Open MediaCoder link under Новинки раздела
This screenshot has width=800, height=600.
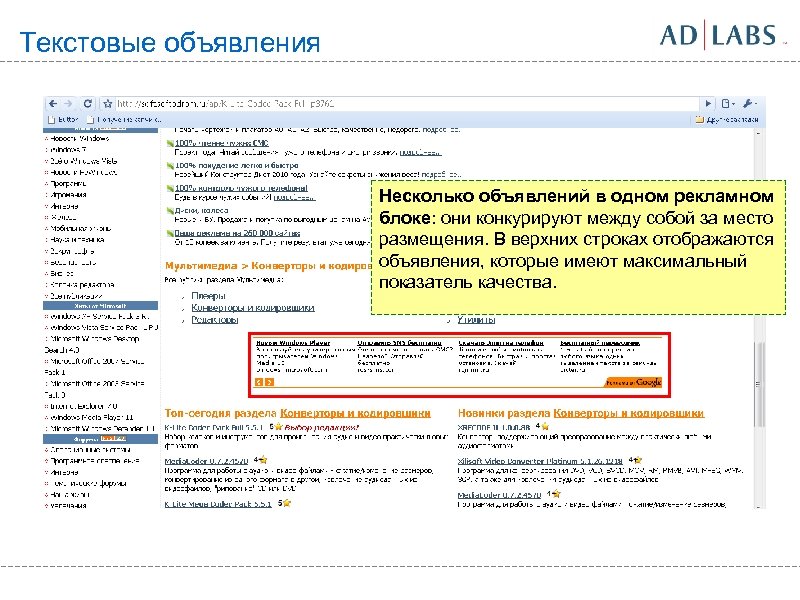coord(499,494)
